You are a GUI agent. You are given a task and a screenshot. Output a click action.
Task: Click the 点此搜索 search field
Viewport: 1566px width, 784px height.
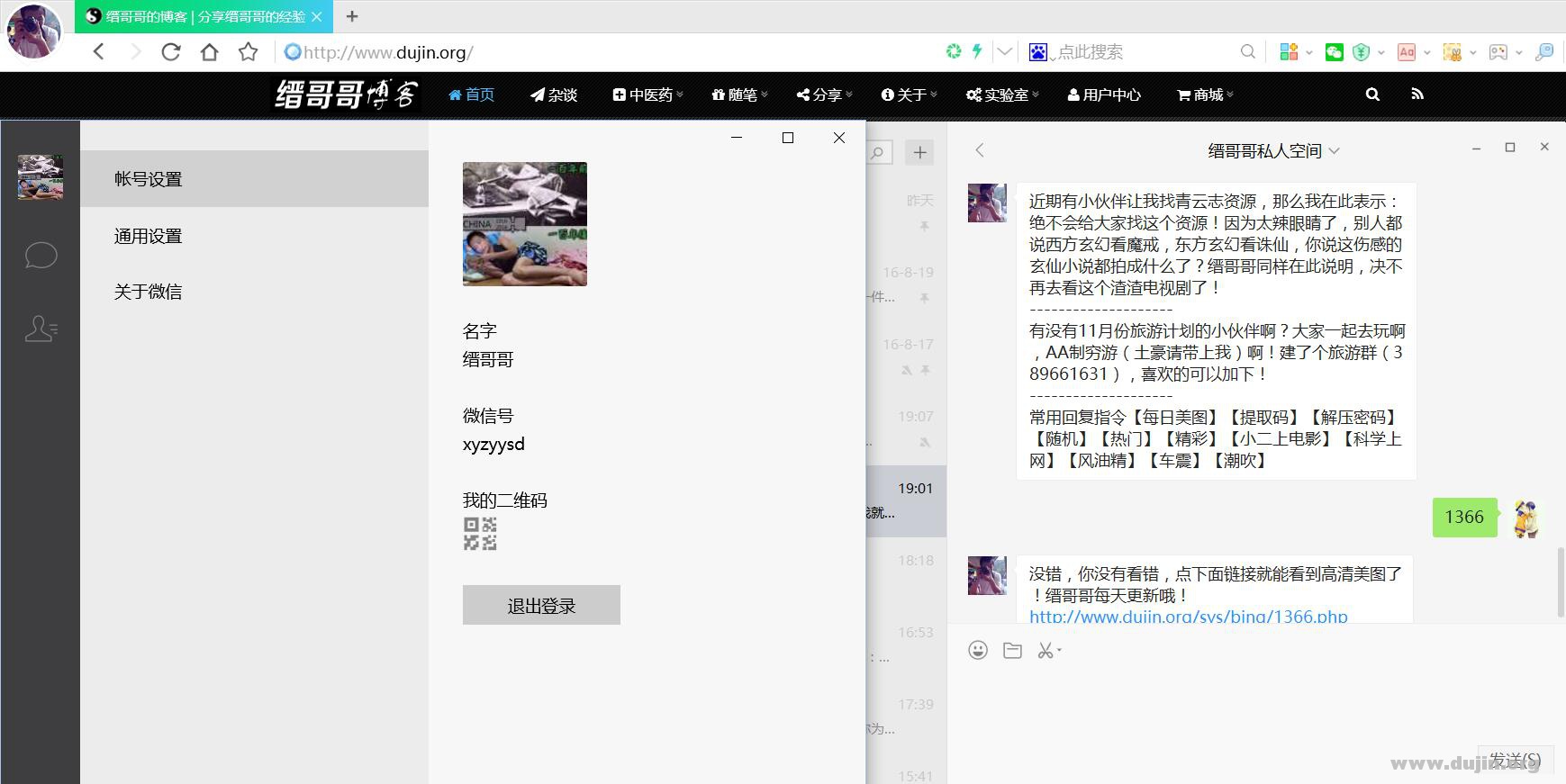tap(1144, 52)
